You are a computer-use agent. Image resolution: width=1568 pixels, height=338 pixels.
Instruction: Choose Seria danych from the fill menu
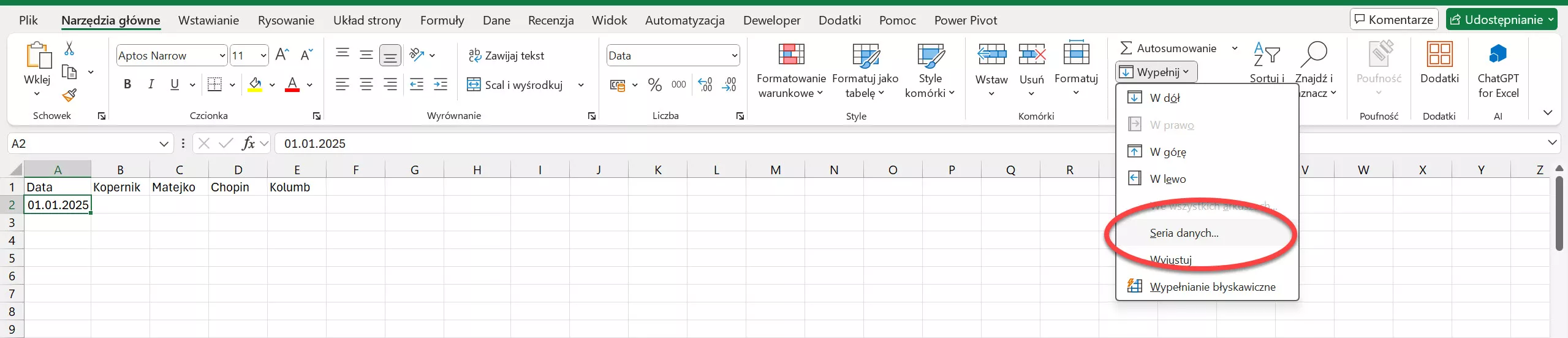click(1184, 233)
